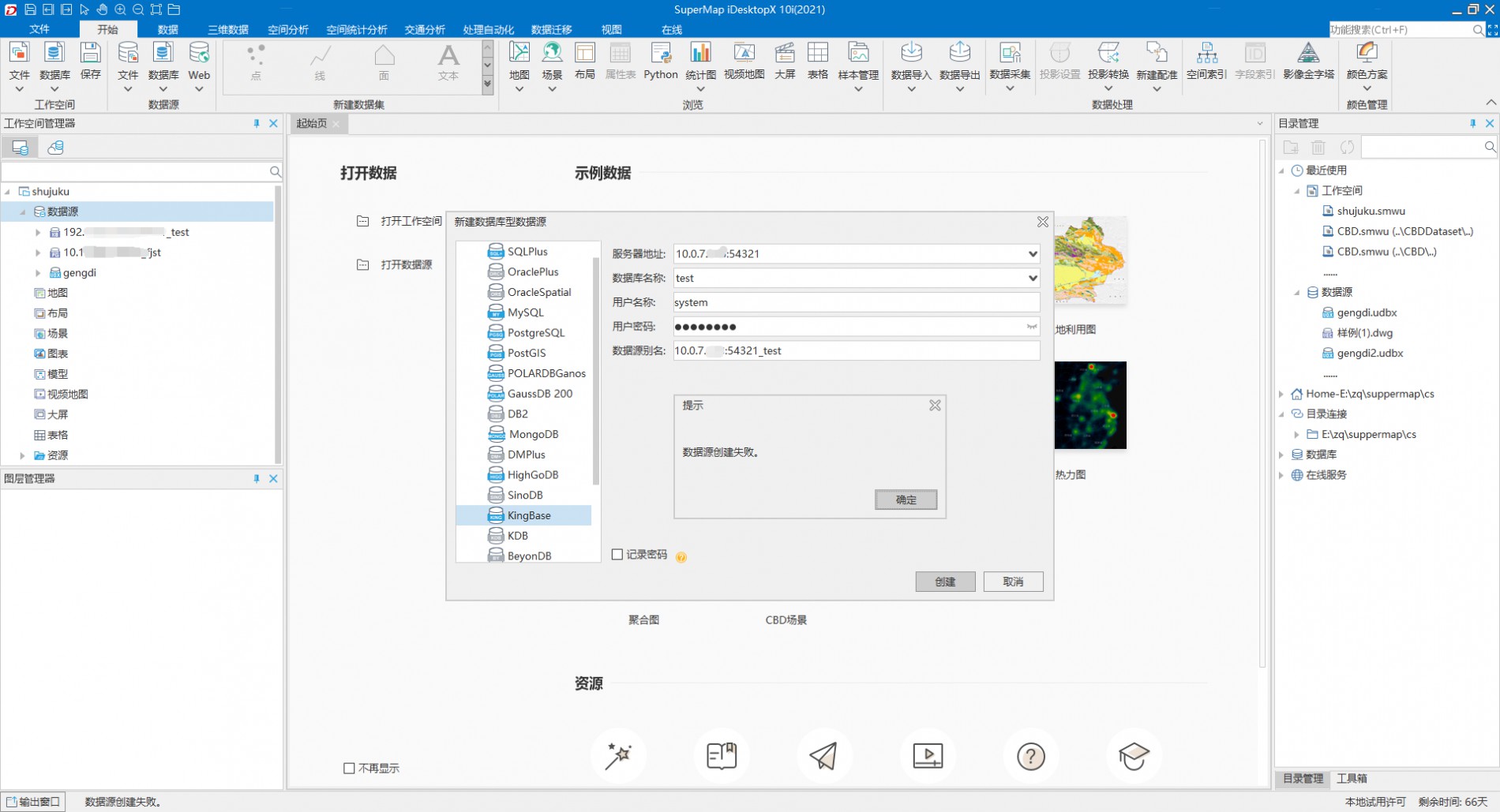Select MySQL in database type list
The width and height of the screenshot is (1500, 812).
point(526,312)
